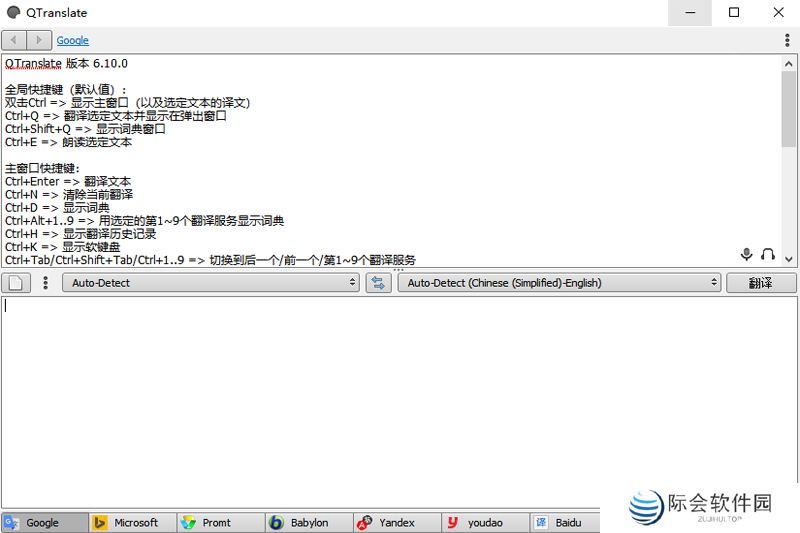Click scroll up arrow of source text
This screenshot has height=533, width=800.
(789, 64)
